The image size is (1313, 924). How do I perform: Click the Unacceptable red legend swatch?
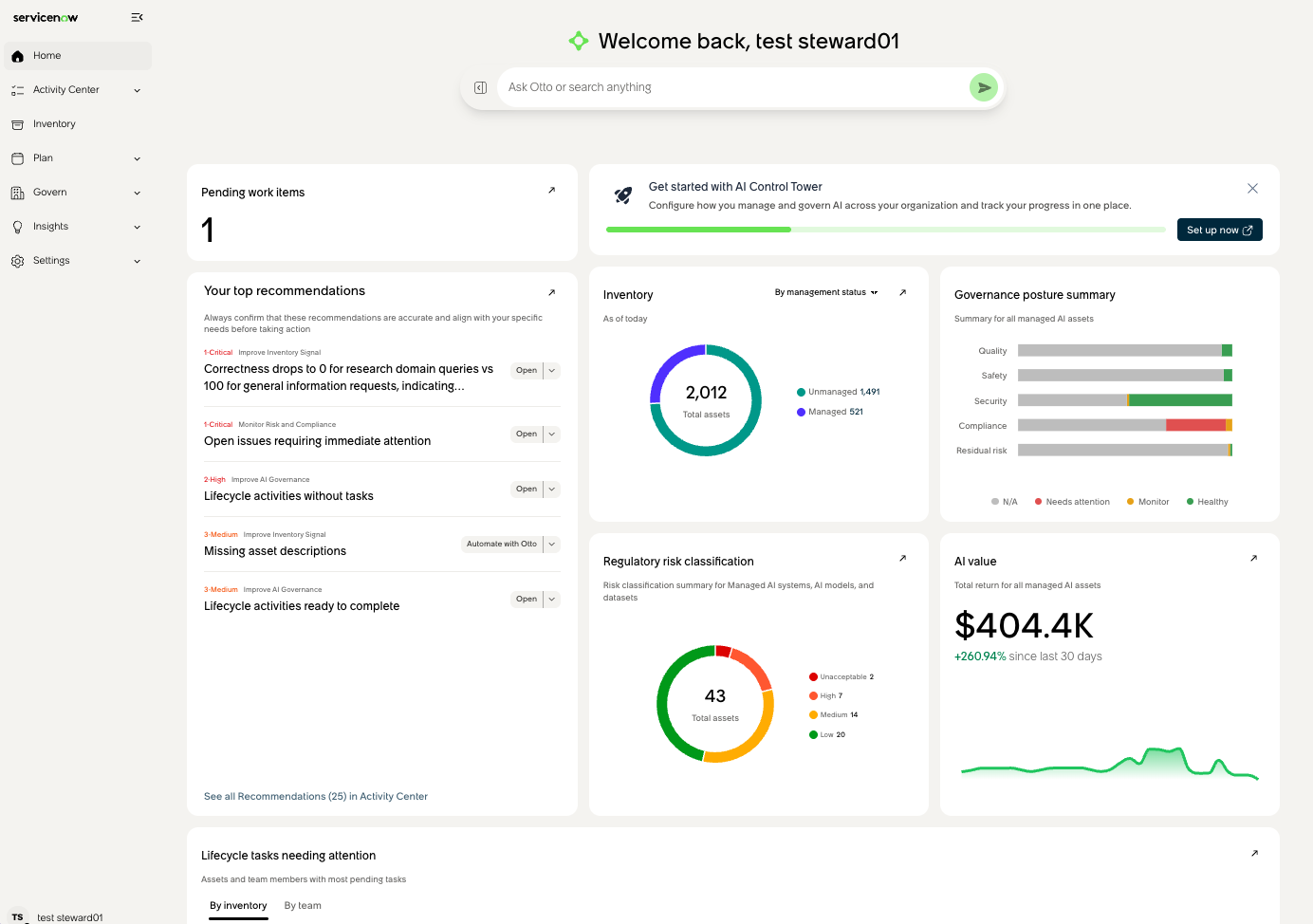pos(813,677)
